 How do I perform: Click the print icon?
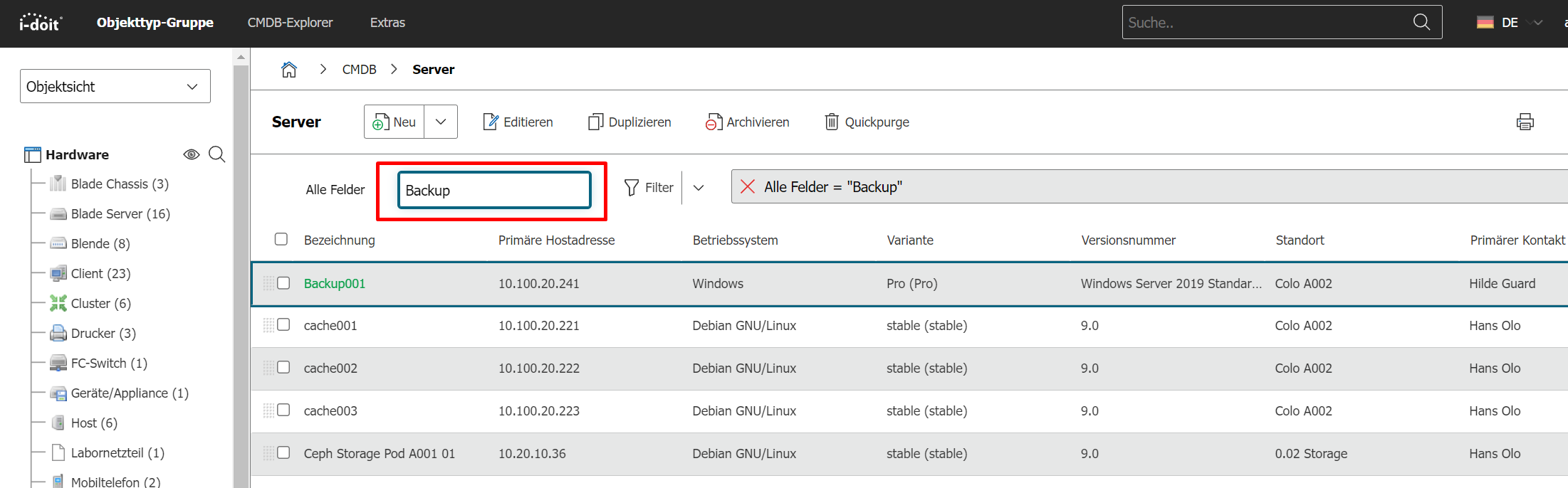point(1525,122)
